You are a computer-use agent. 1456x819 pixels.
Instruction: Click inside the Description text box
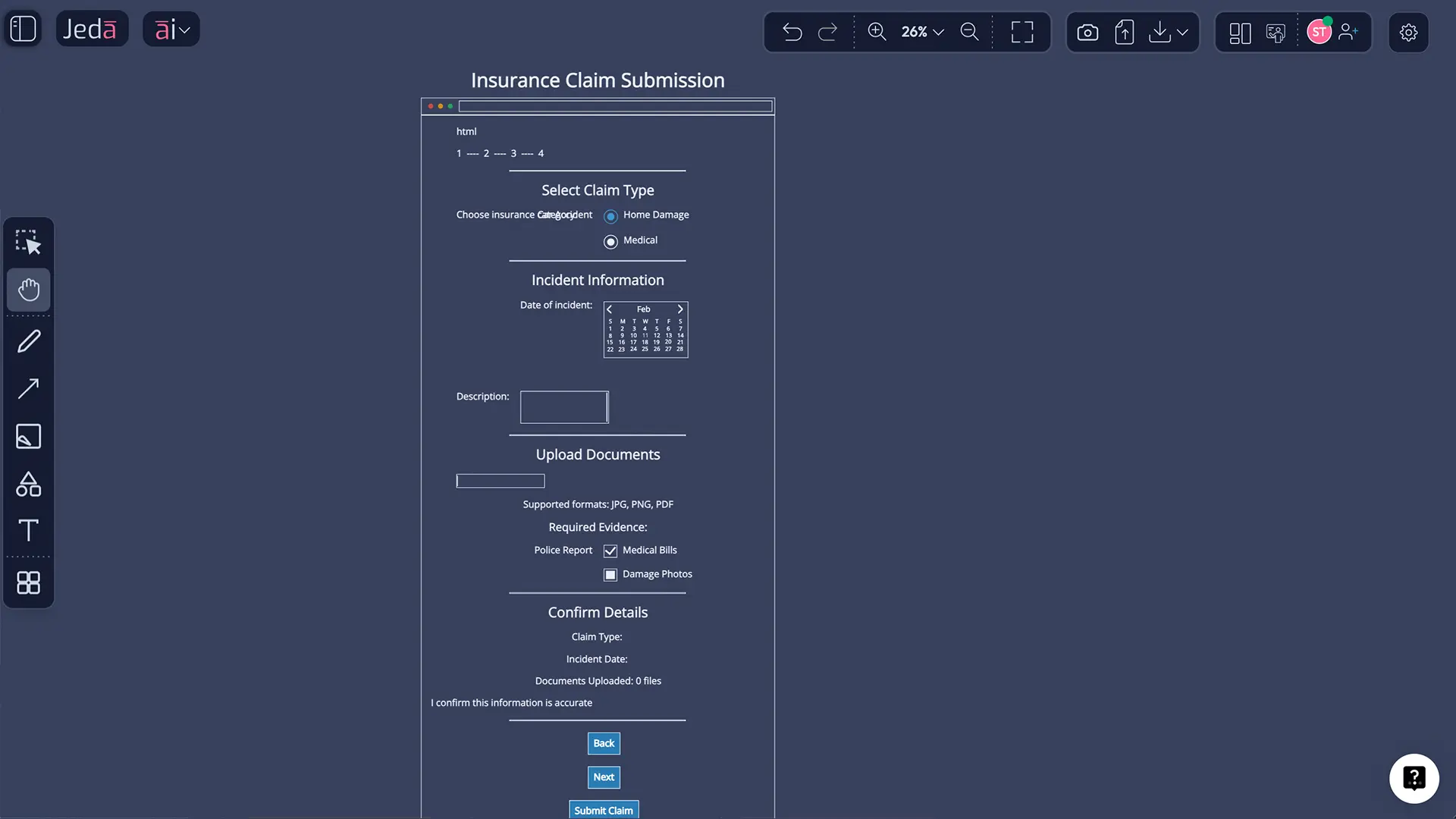coord(563,407)
